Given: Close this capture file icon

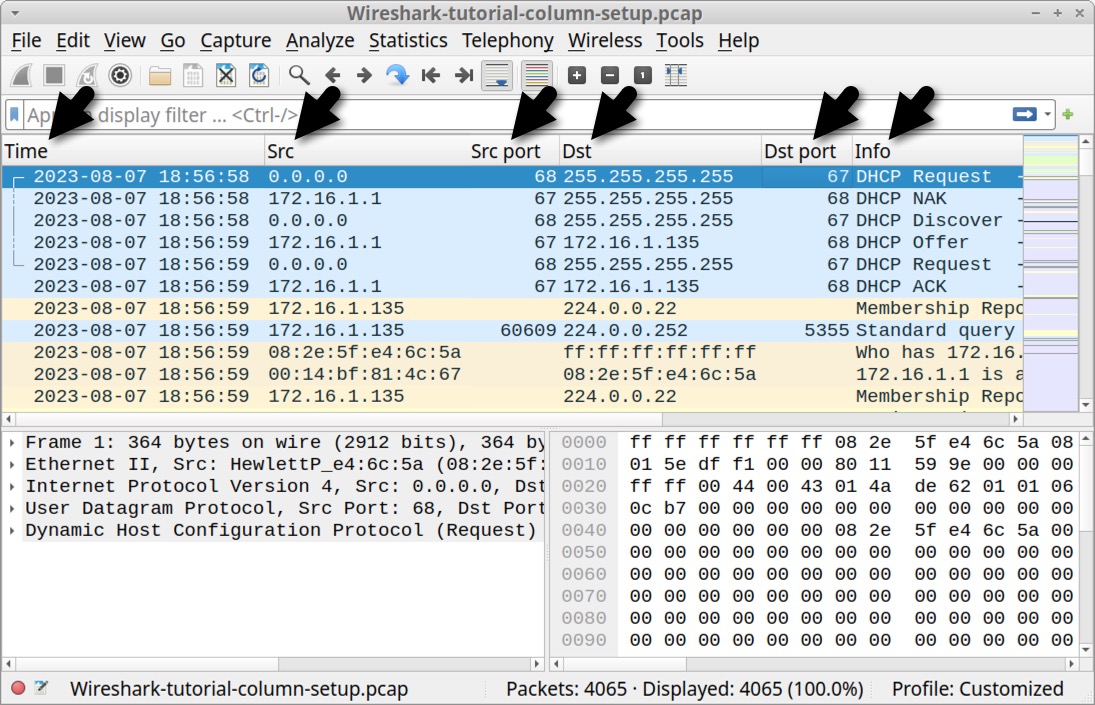Looking at the screenshot, I should coord(226,75).
